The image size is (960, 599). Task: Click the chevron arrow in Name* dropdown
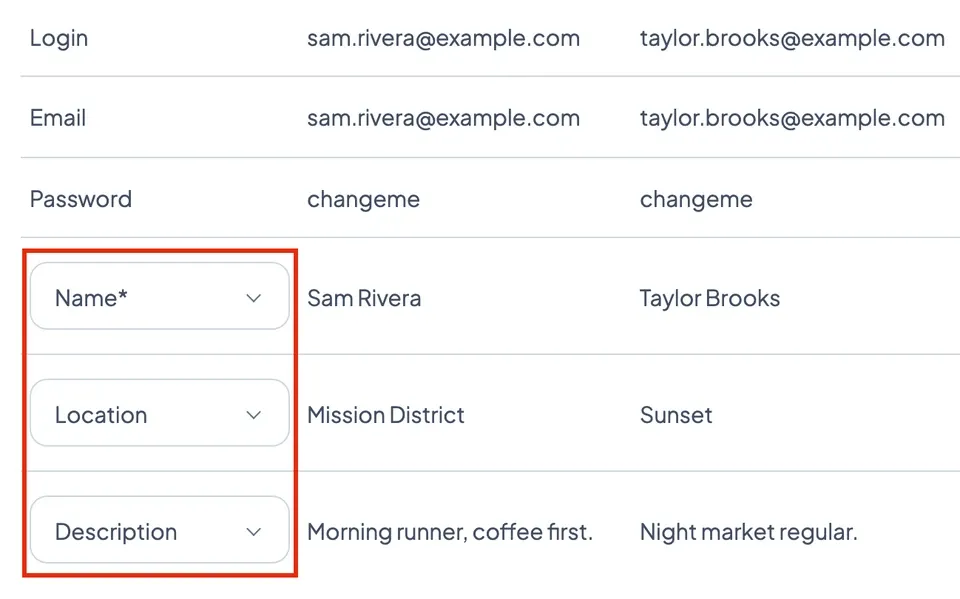click(253, 298)
